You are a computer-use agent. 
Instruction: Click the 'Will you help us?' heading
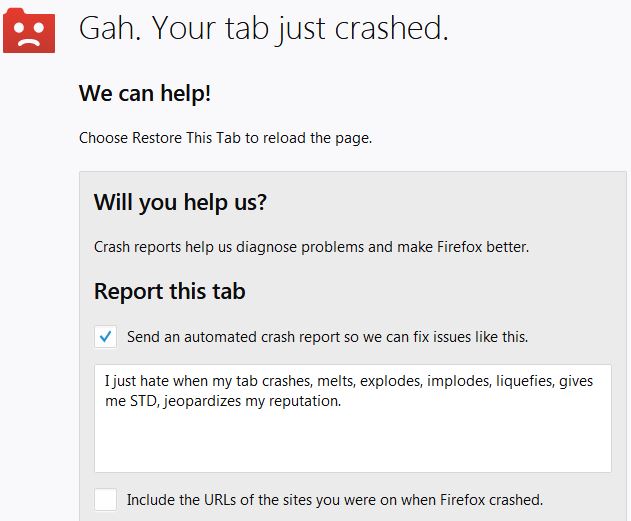[180, 202]
